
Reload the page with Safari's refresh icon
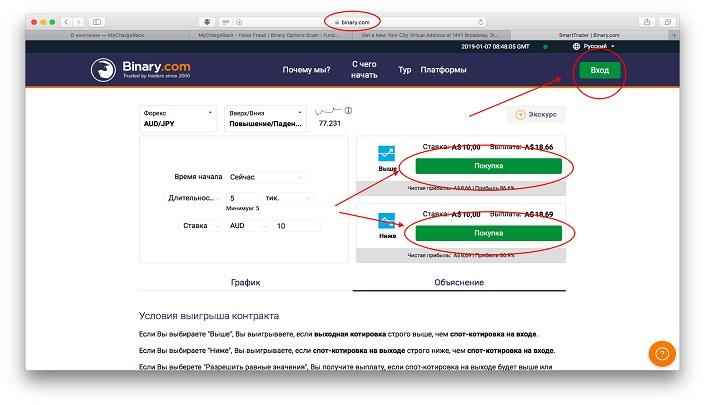coord(482,22)
